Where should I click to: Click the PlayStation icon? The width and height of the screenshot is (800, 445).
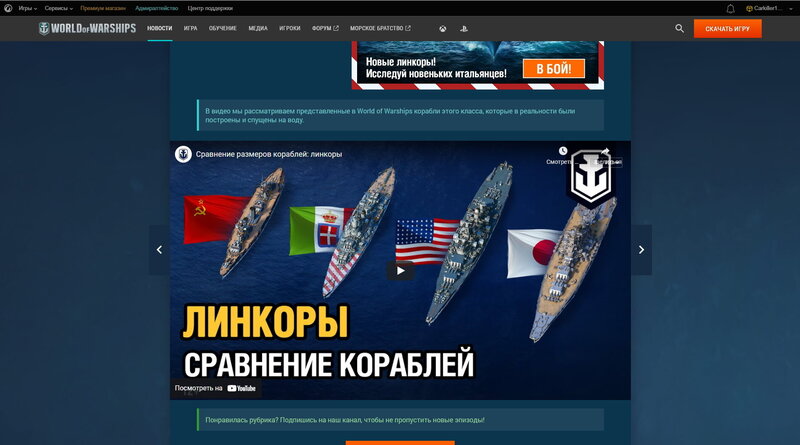pyautogui.click(x=463, y=29)
